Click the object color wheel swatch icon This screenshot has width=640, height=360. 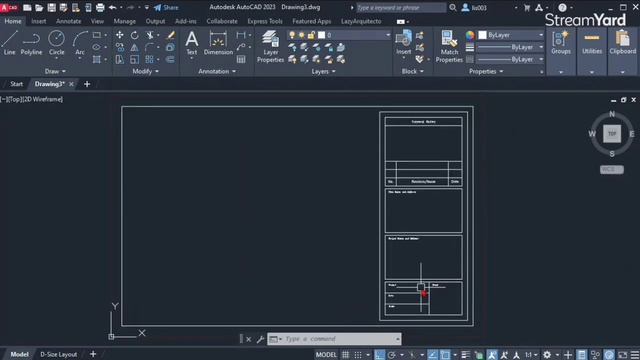point(470,36)
